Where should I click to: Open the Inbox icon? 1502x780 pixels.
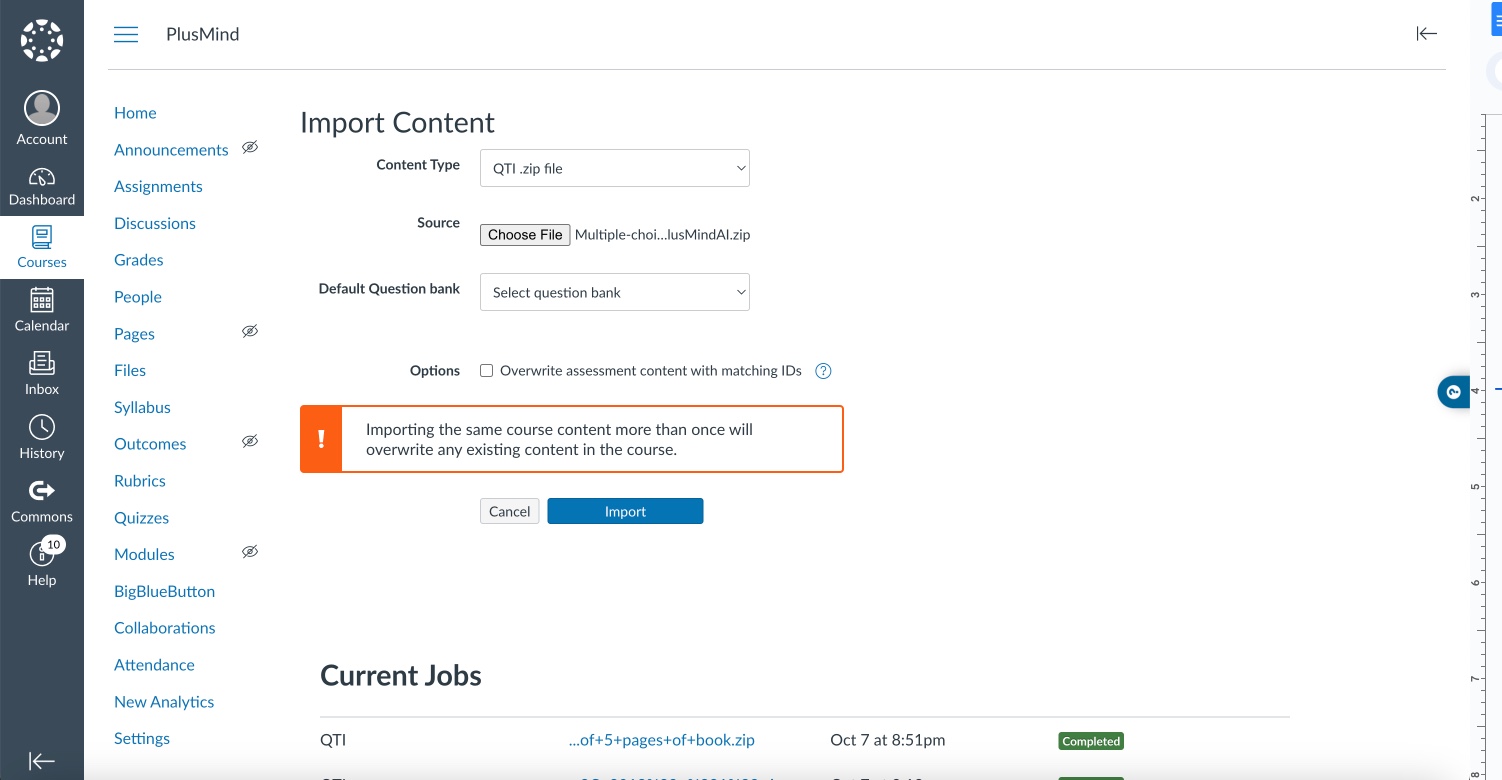[42, 363]
